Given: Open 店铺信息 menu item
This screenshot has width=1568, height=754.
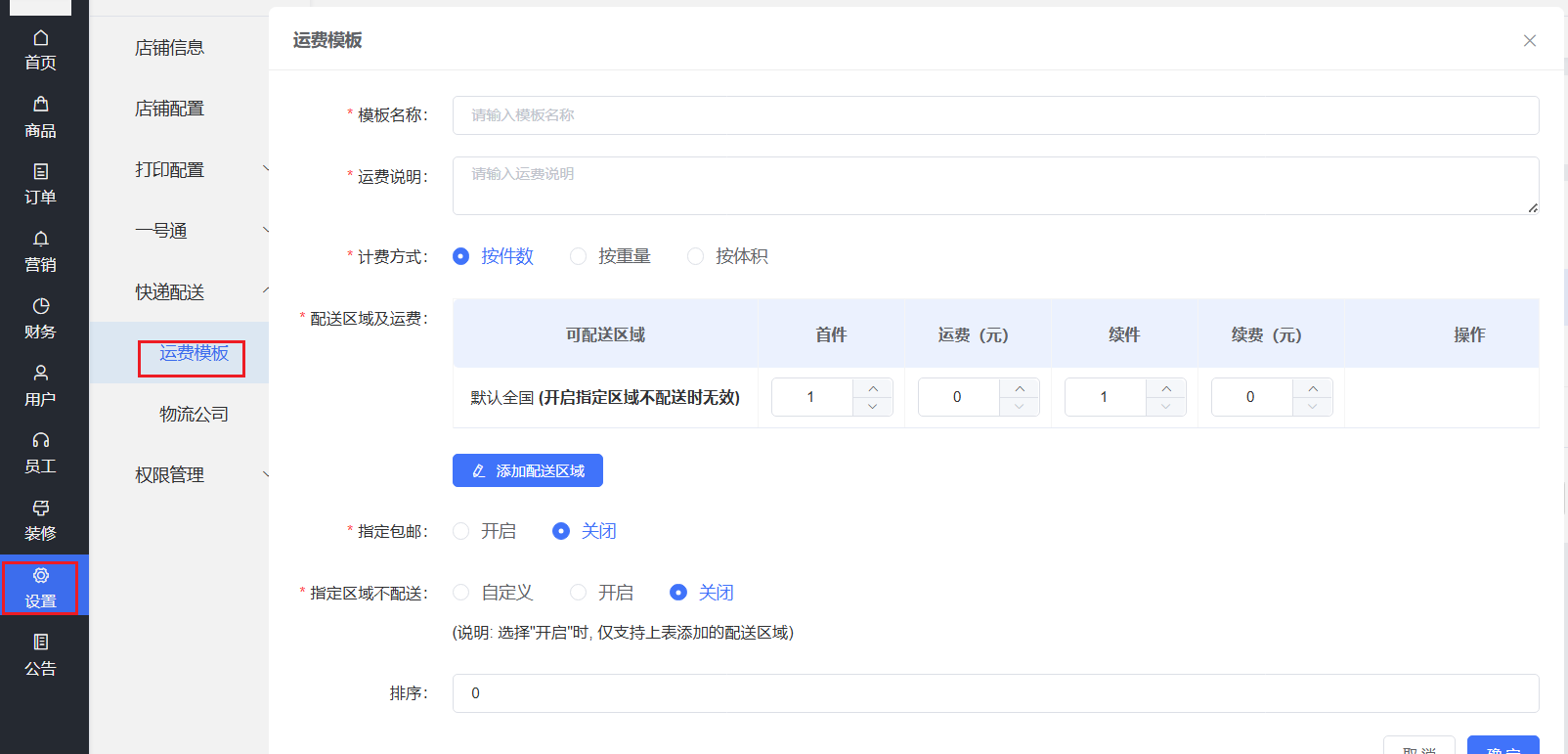Looking at the screenshot, I should 169,48.
